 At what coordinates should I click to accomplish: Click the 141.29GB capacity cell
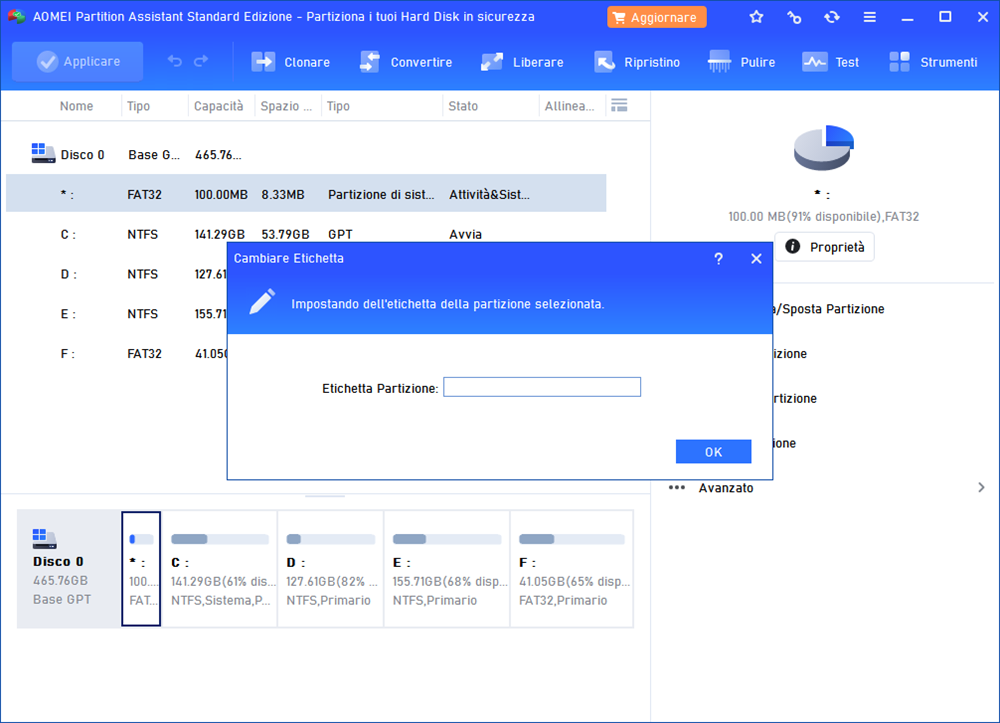[219, 235]
